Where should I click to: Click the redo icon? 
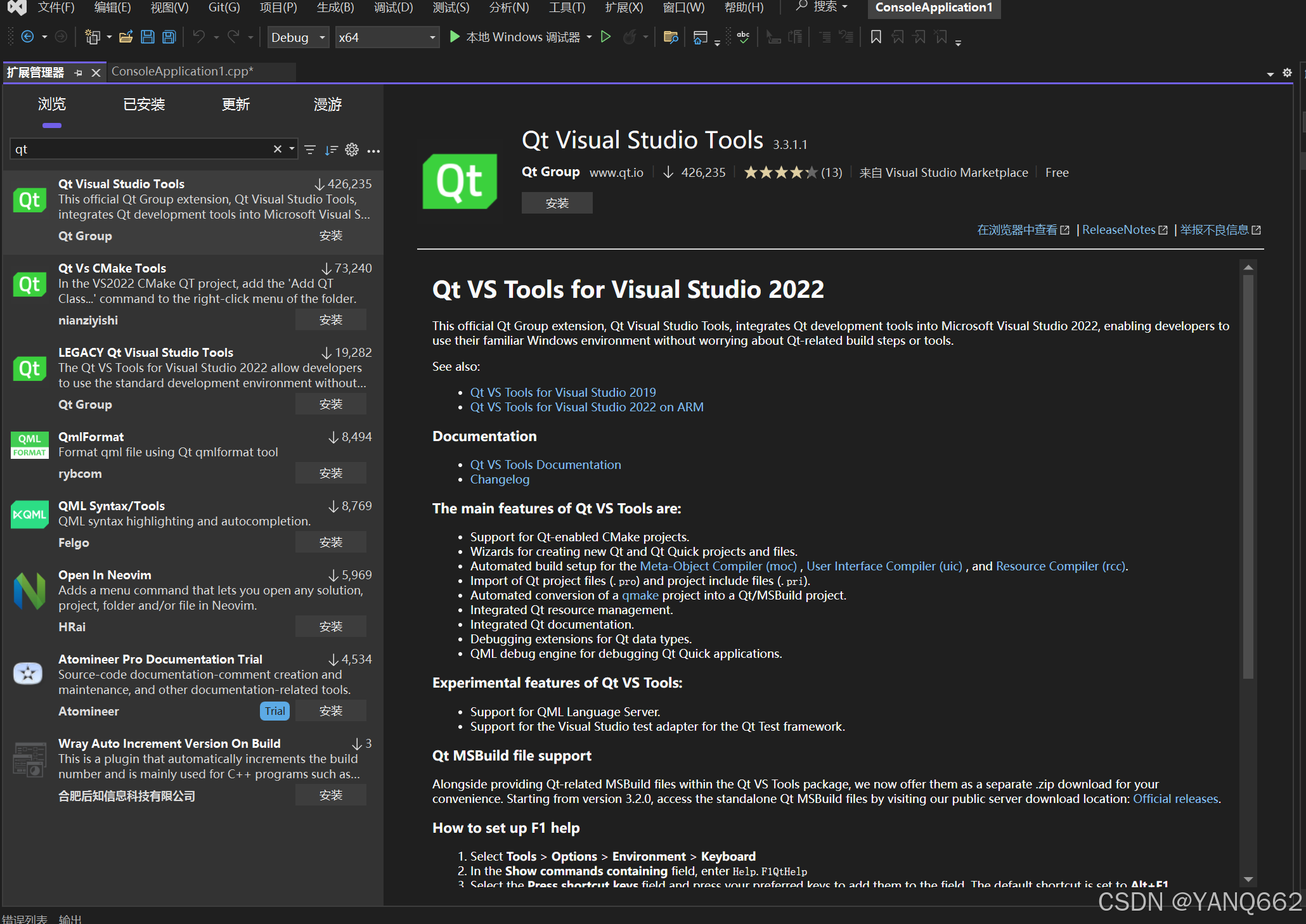pos(234,37)
